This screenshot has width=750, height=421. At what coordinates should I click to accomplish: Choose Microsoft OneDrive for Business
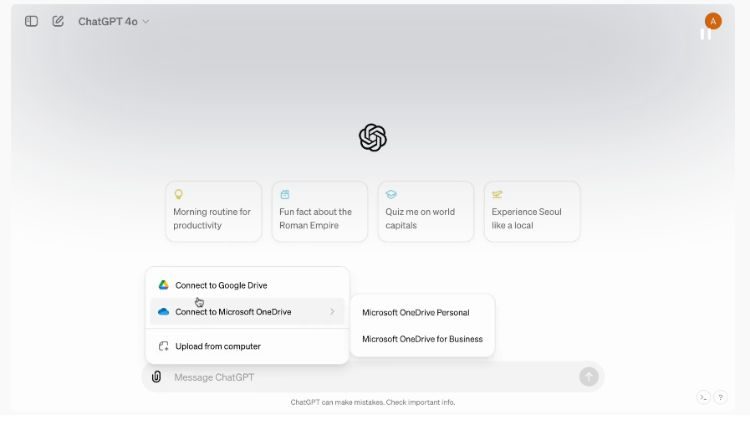423,339
